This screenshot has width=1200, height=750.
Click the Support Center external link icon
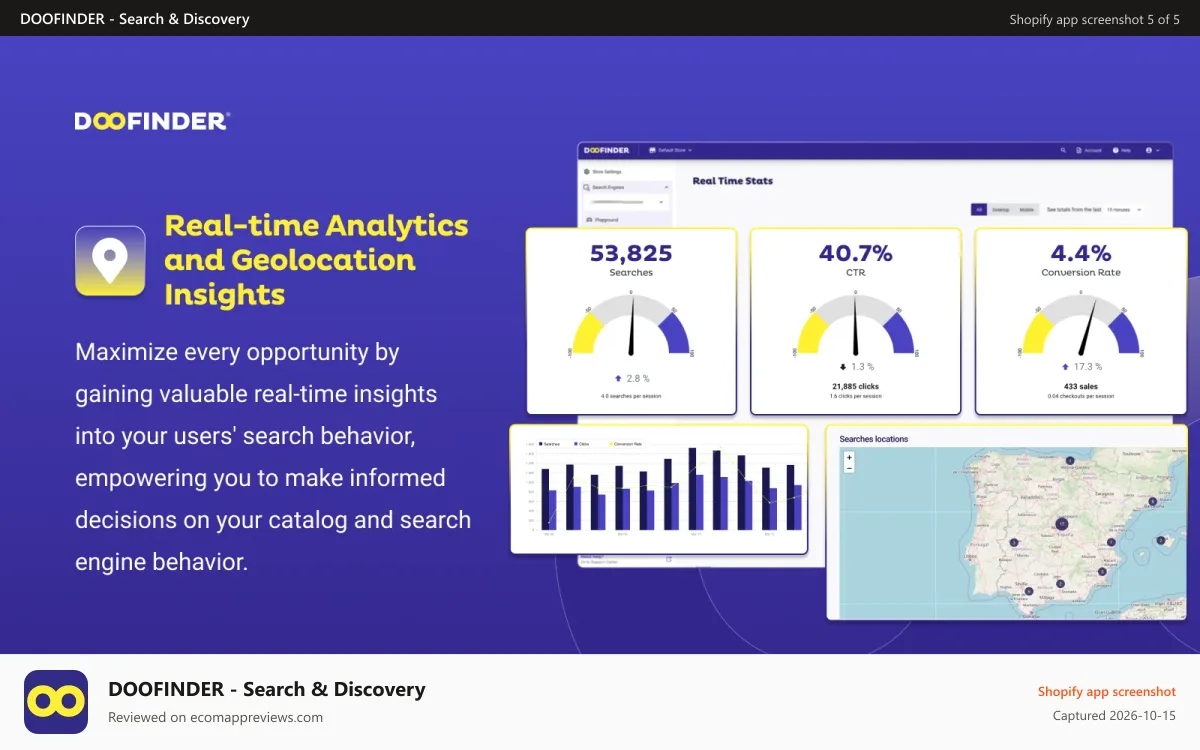click(x=668, y=559)
